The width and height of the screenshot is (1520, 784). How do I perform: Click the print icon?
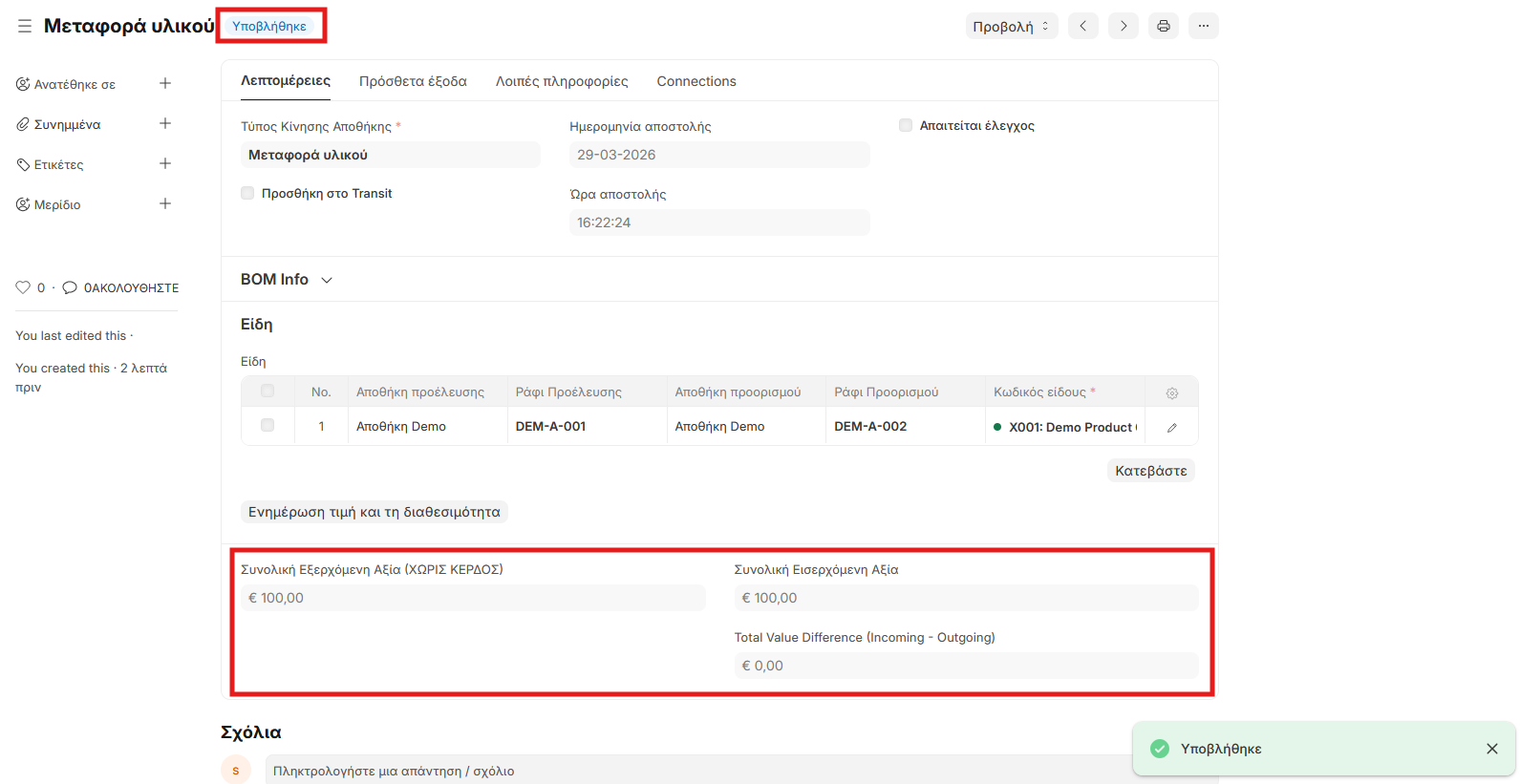[1163, 26]
